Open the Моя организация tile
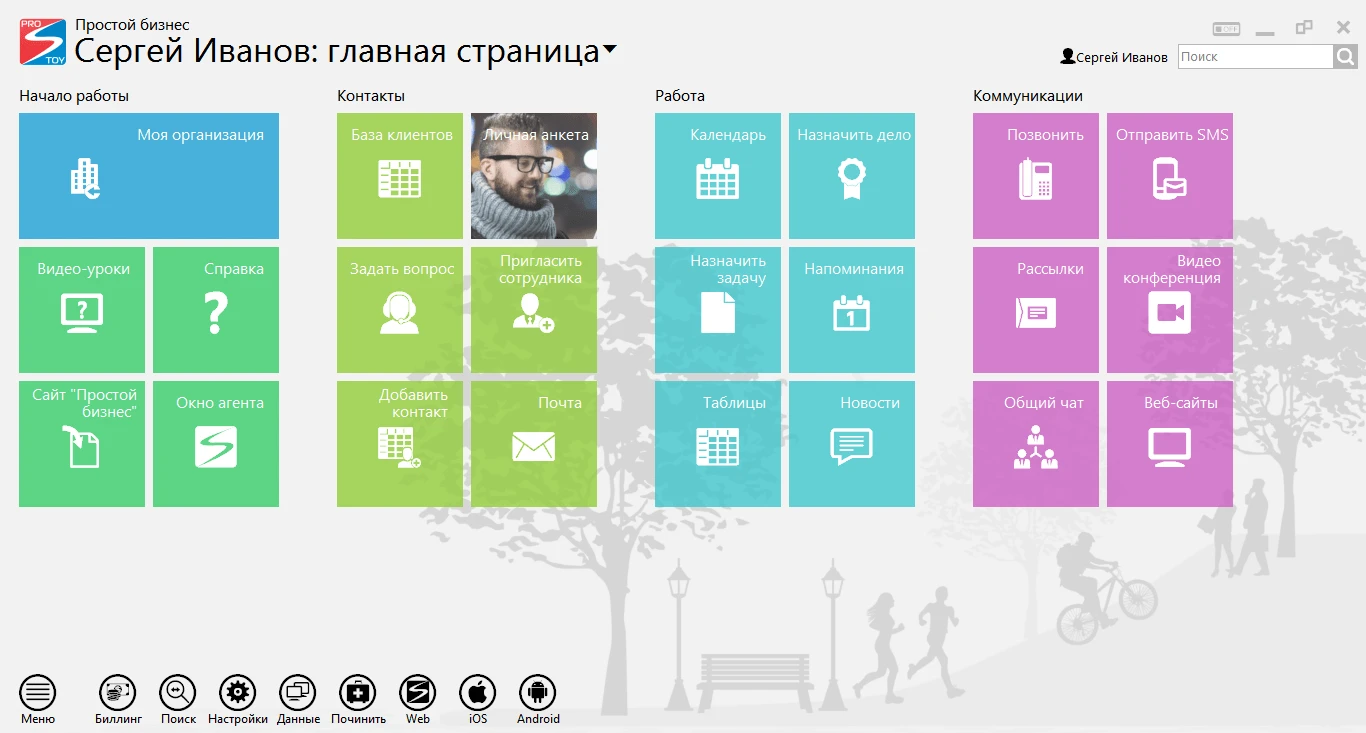 tap(149, 176)
